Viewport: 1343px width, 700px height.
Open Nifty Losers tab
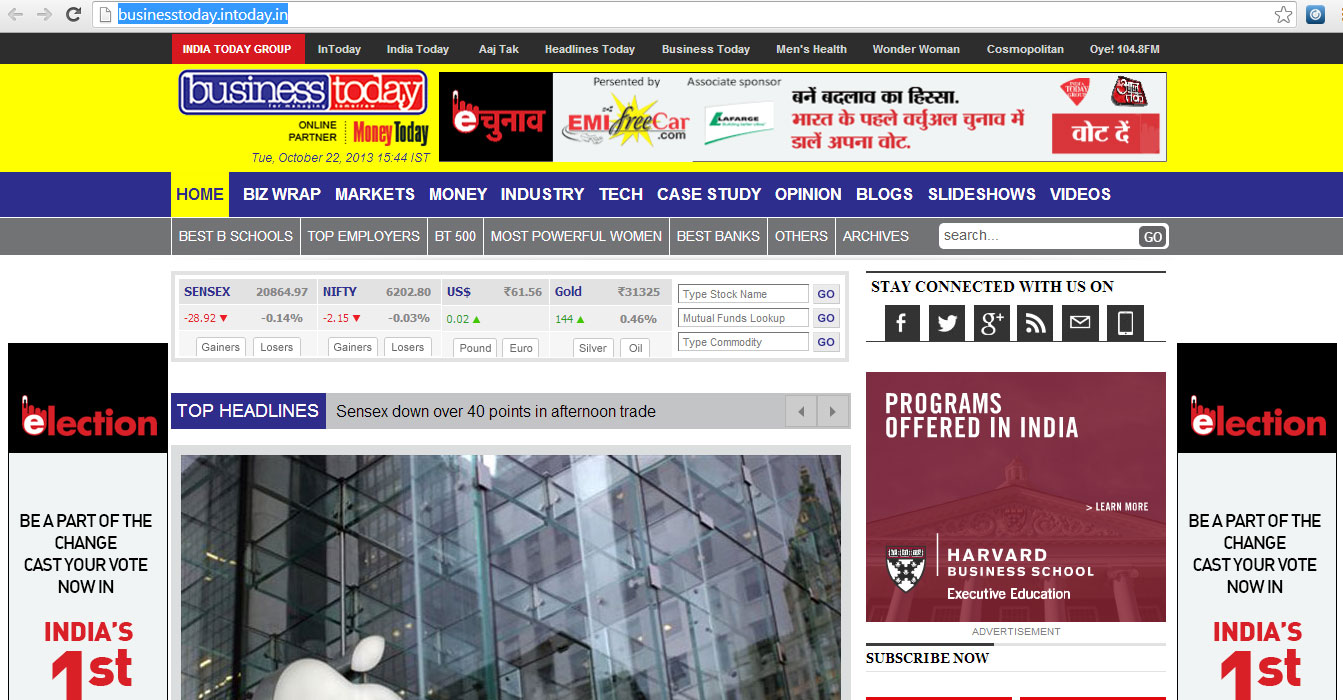point(407,347)
